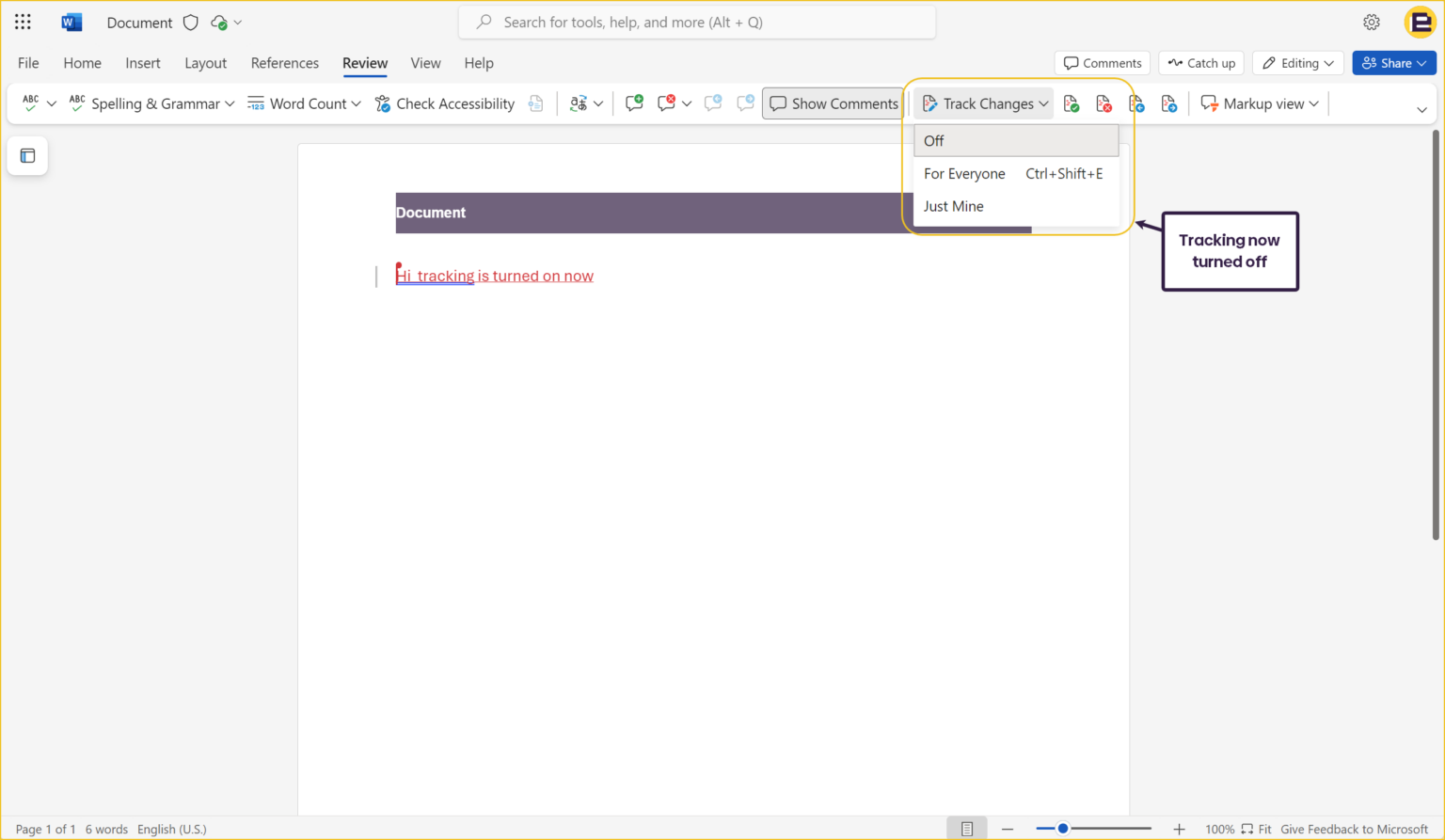Image resolution: width=1445 pixels, height=840 pixels.
Task: Open the Word Count tool
Action: (x=297, y=103)
